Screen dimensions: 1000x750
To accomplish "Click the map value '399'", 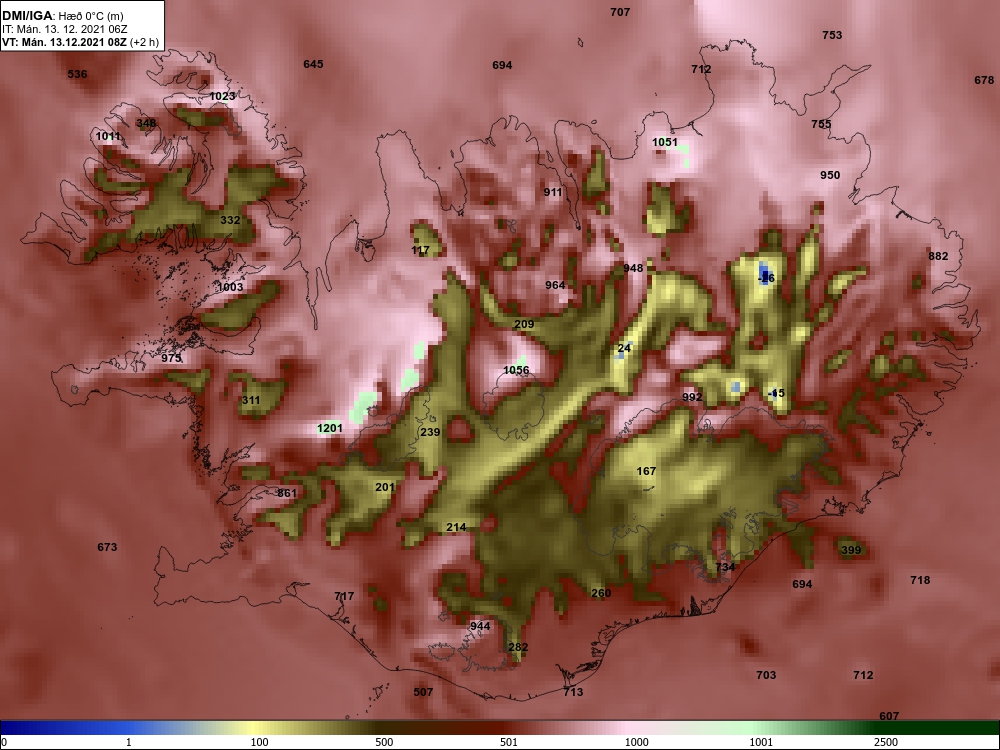I will (x=851, y=550).
